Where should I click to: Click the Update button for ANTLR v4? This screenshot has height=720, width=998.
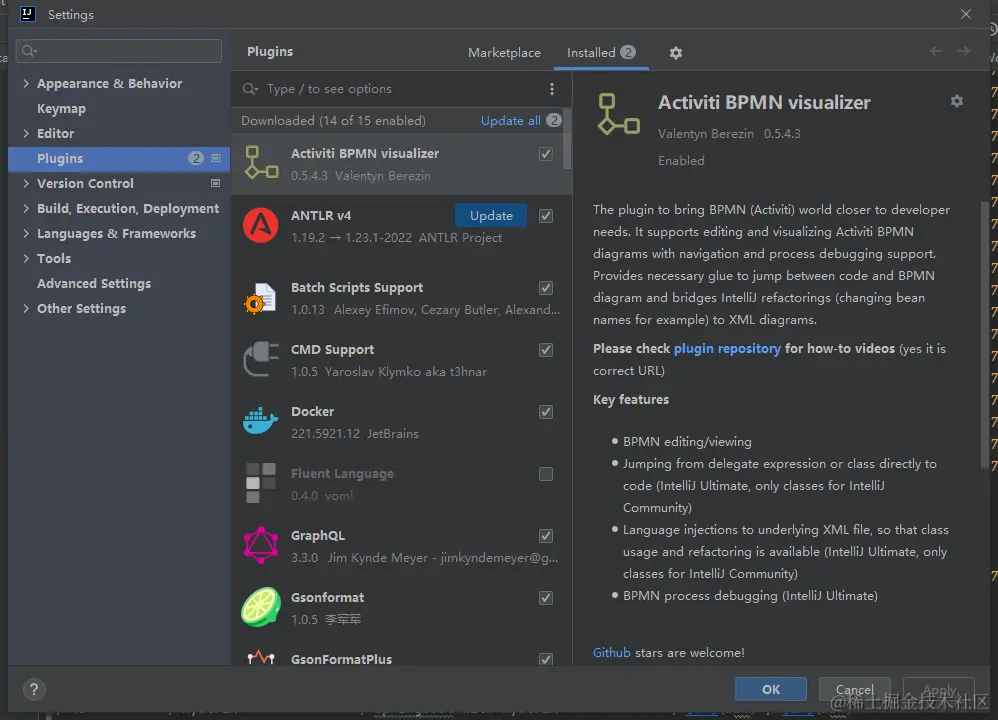(x=491, y=215)
